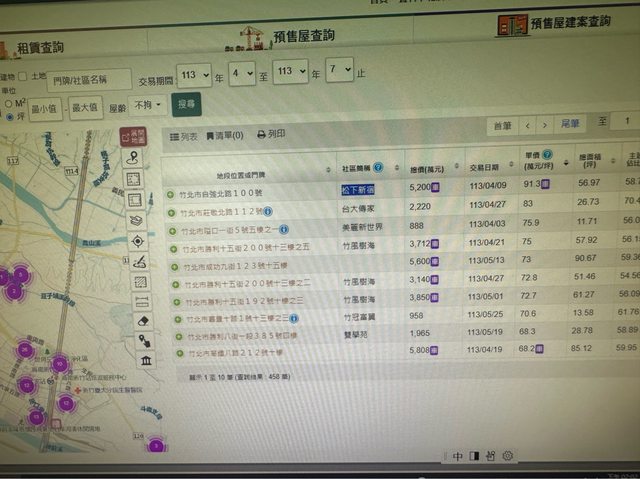The width and height of the screenshot is (640, 479).
Task: Click the 門牌/社區名稱 input field
Action: [88, 78]
